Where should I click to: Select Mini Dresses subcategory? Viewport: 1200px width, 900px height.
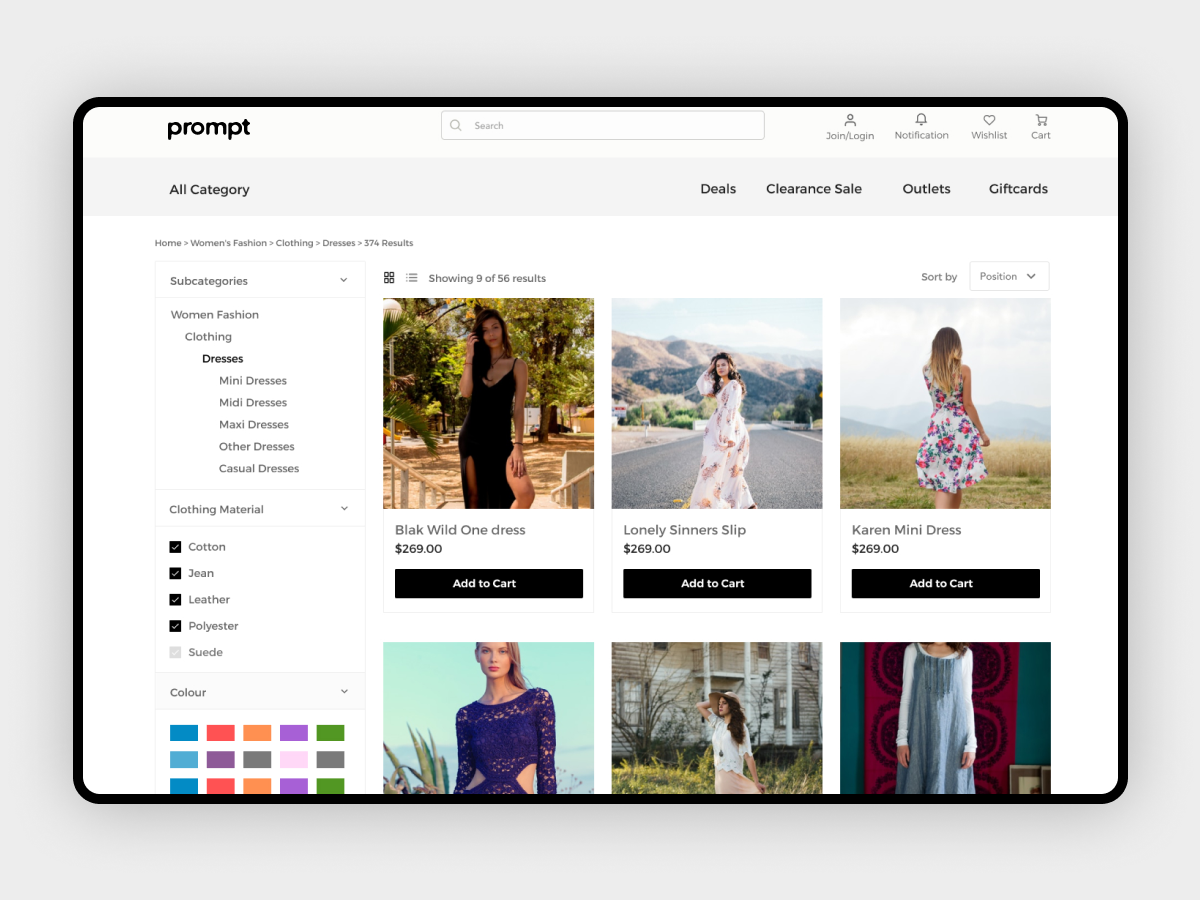coord(253,381)
